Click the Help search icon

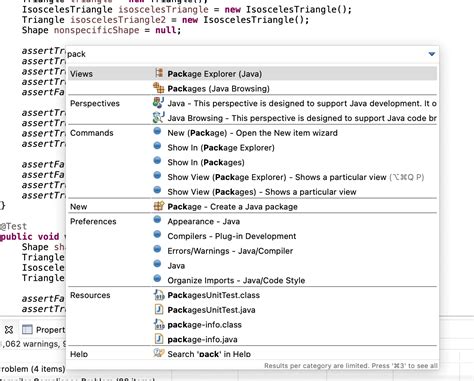coord(159,353)
